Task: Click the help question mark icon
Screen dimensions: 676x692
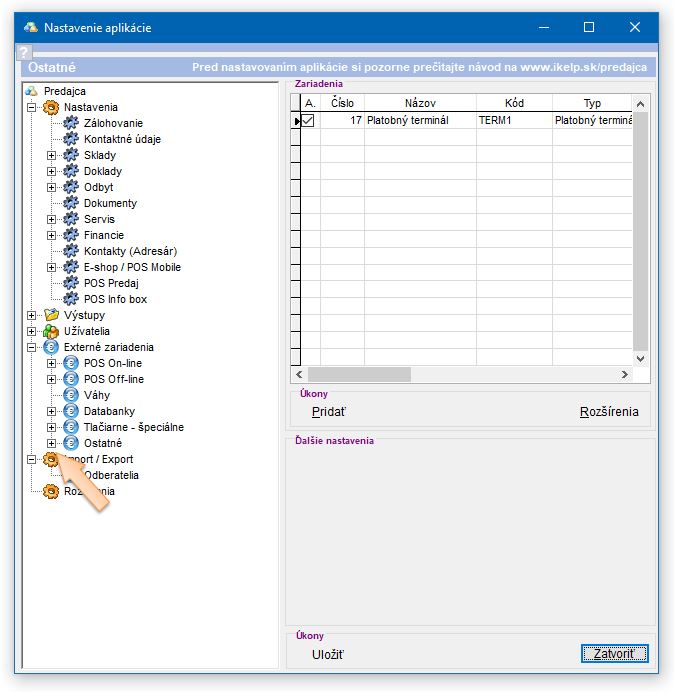Action: coord(26,53)
